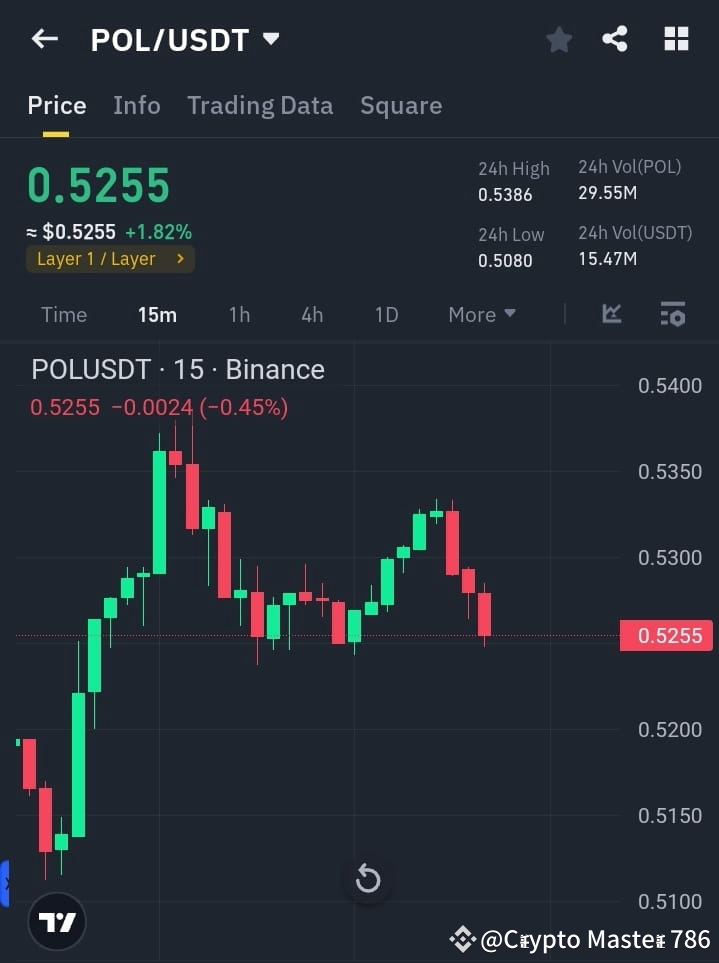
Task: Enable the Time view option
Action: [63, 314]
